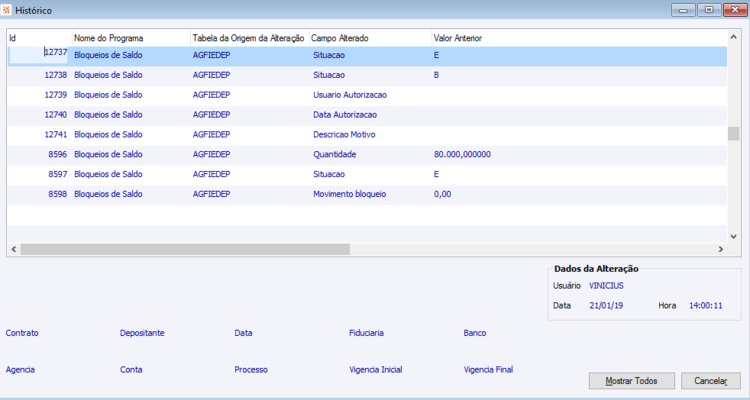Sort by the Id column header
This screenshot has width=750, height=400.
[40, 38]
